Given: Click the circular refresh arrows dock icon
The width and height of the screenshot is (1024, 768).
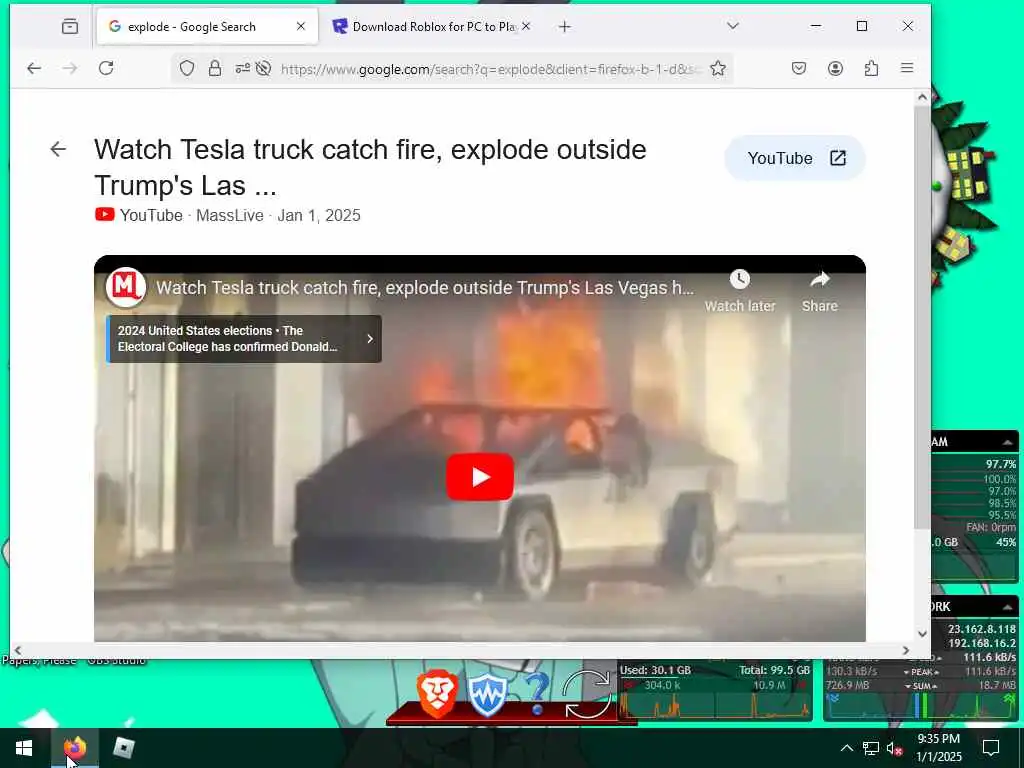Looking at the screenshot, I should pos(586,694).
